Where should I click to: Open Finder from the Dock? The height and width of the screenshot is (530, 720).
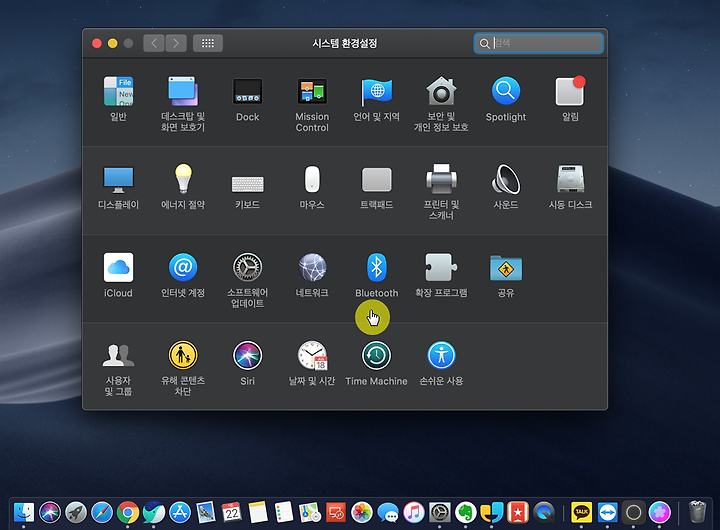coord(24,512)
